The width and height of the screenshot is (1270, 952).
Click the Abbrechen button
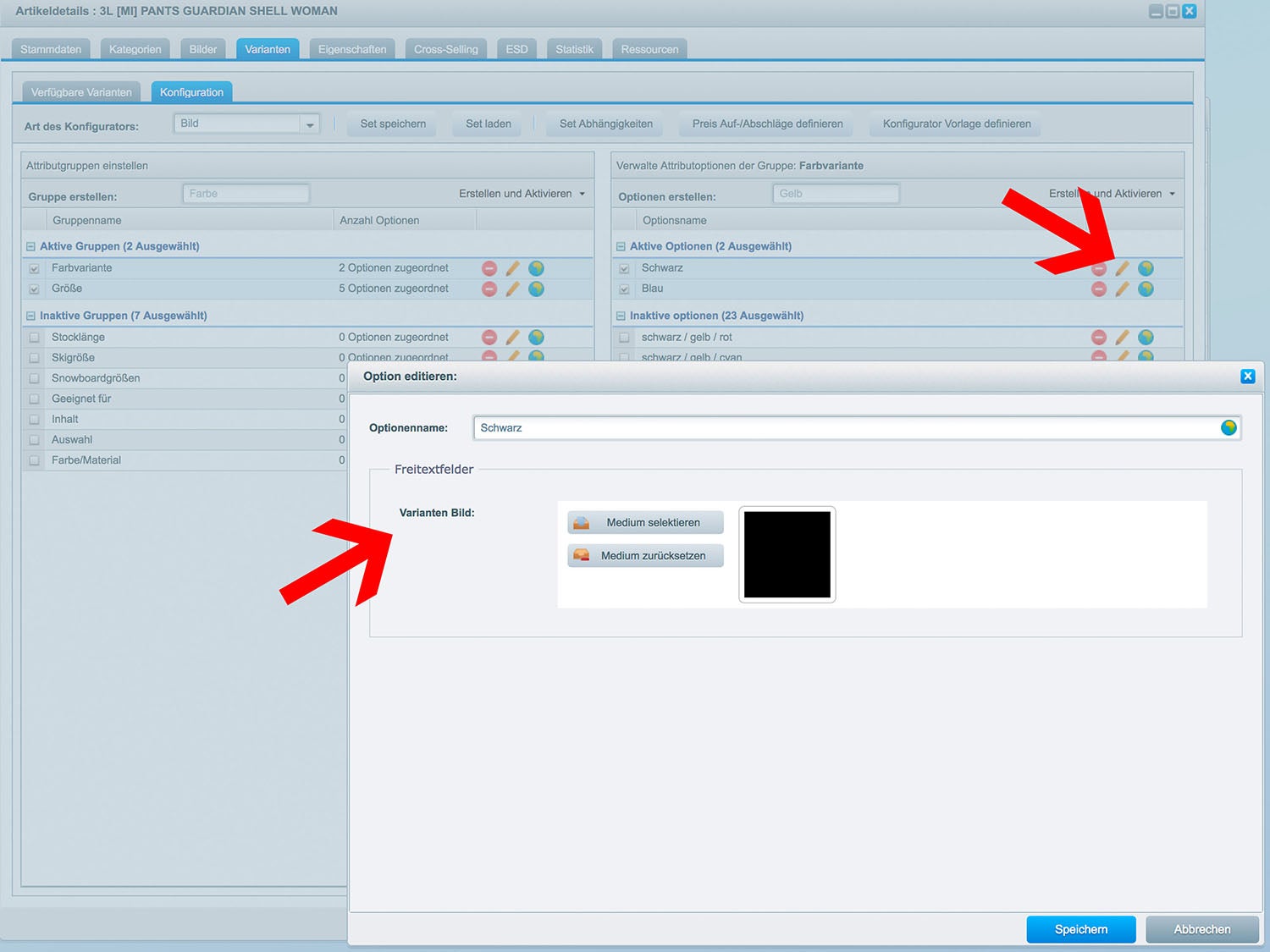[1202, 929]
